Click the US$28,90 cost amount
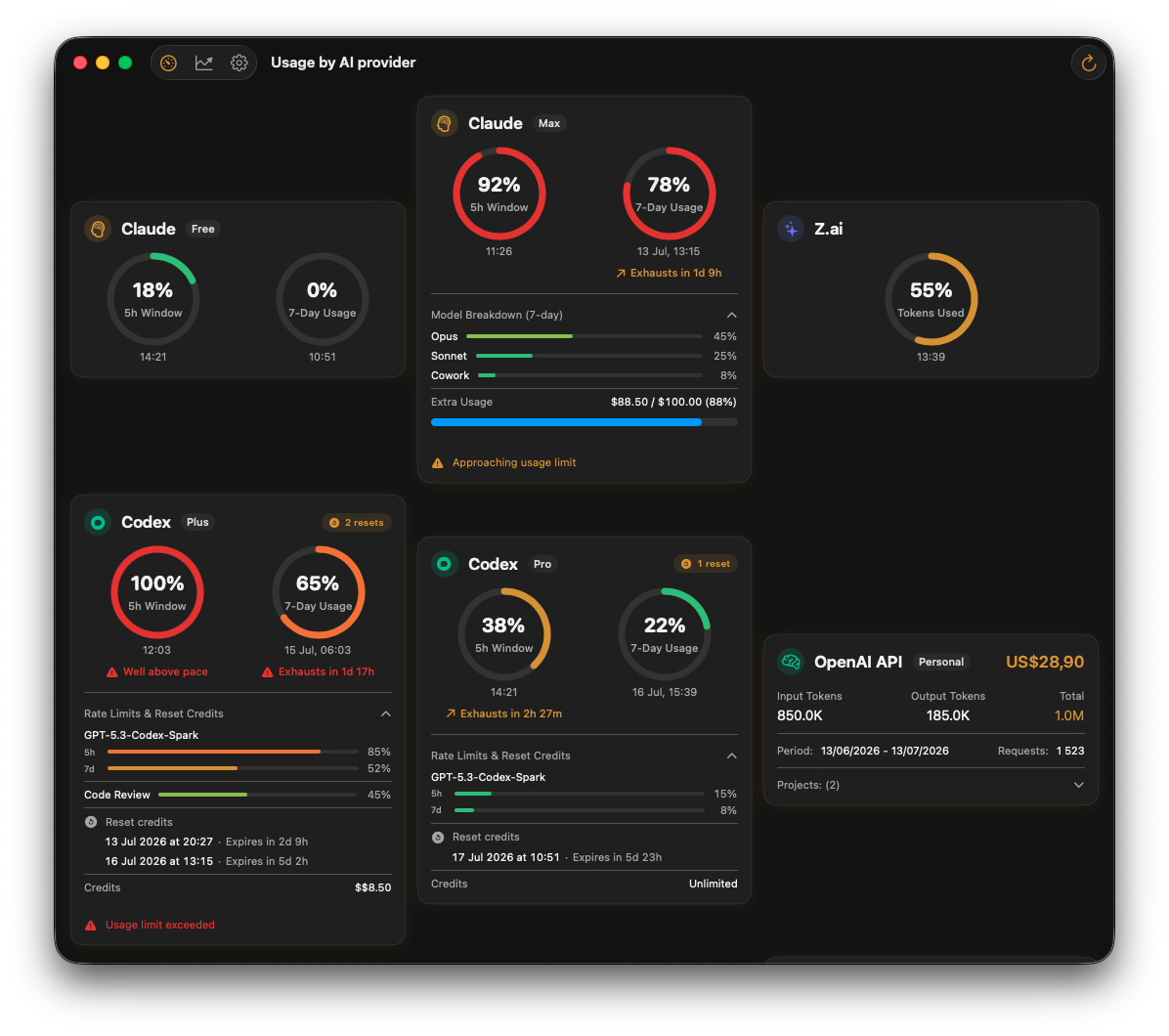Screen dimensions: 1169x1036 click(x=1045, y=662)
